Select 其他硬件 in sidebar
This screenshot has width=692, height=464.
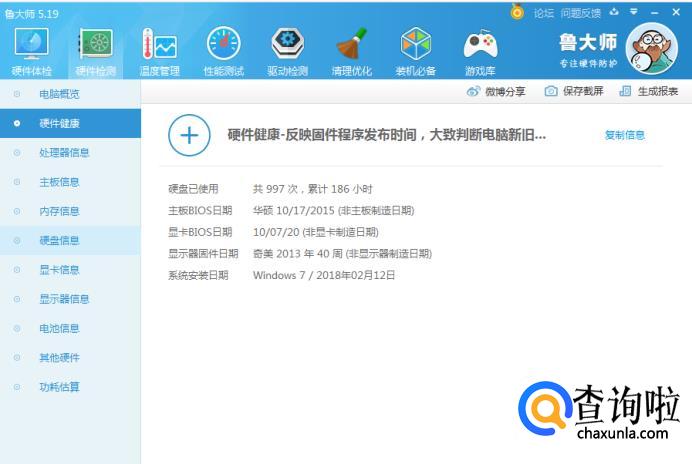coord(70,358)
